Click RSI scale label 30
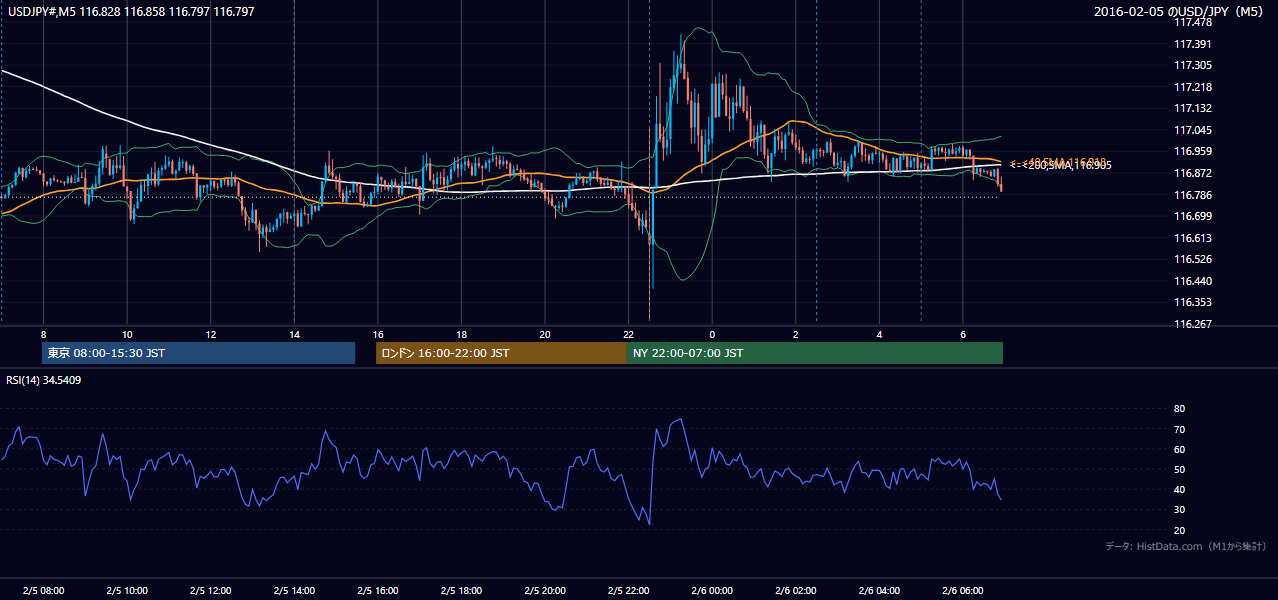This screenshot has height=600, width=1278. [1180, 509]
